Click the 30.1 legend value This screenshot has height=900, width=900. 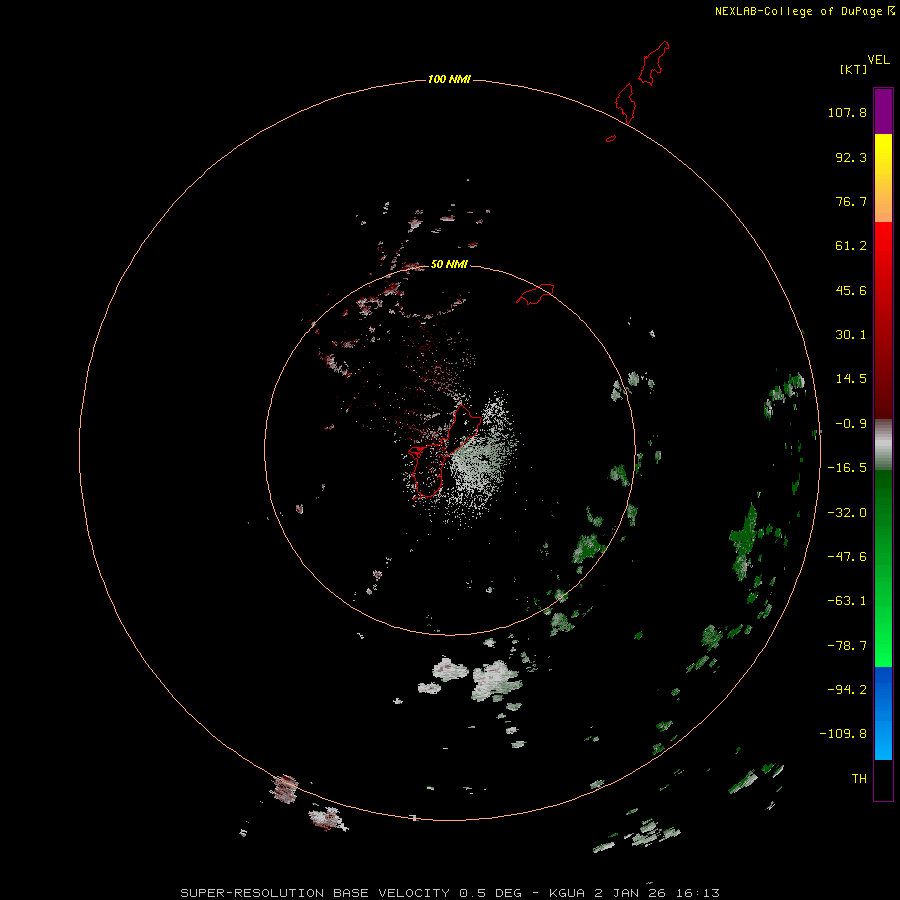(851, 335)
